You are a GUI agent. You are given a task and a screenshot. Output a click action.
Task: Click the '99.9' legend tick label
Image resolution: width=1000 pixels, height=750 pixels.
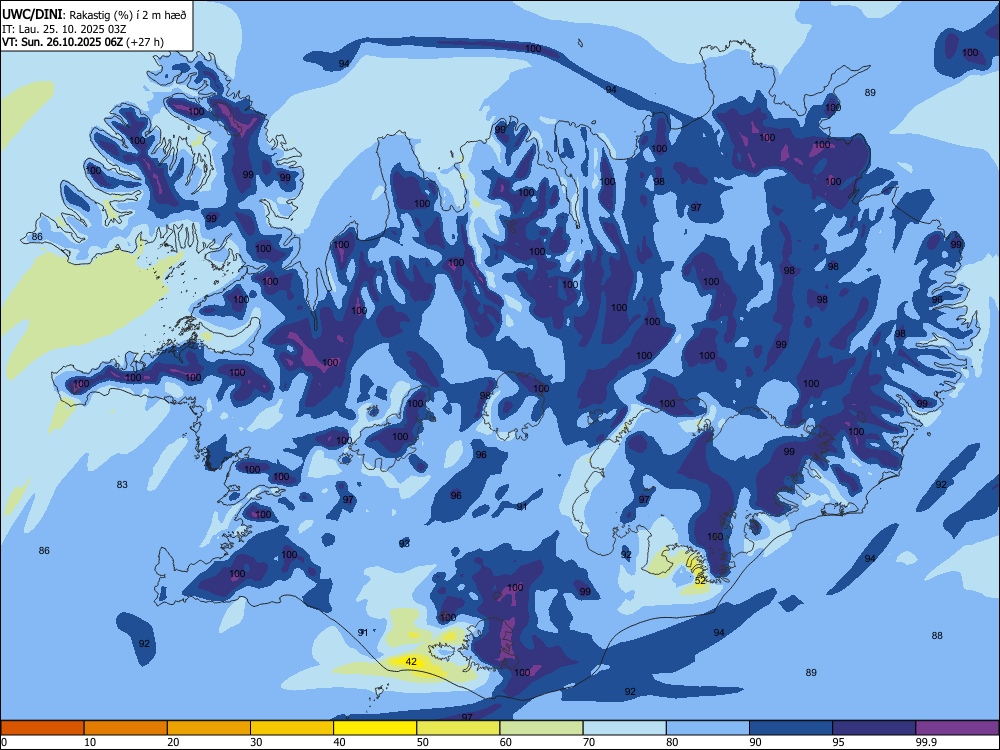(x=925, y=742)
